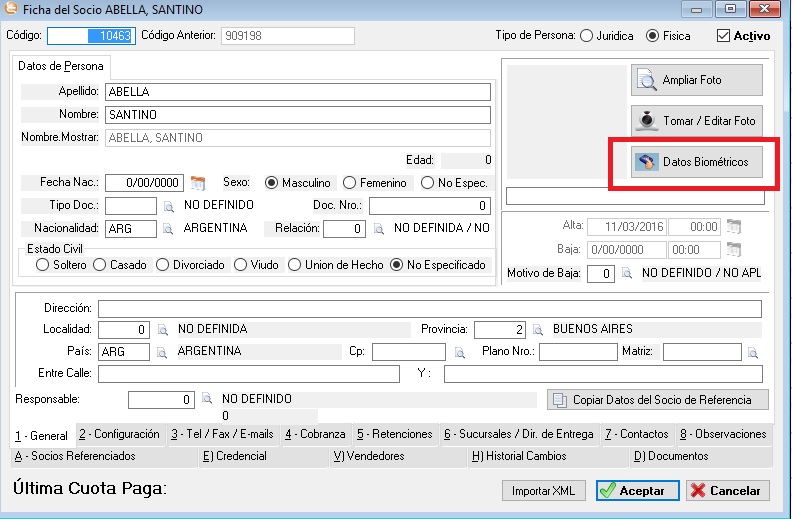This screenshot has height=519, width=794.
Task: Click lookup magnifier beside Localidad field
Action: pos(162,329)
